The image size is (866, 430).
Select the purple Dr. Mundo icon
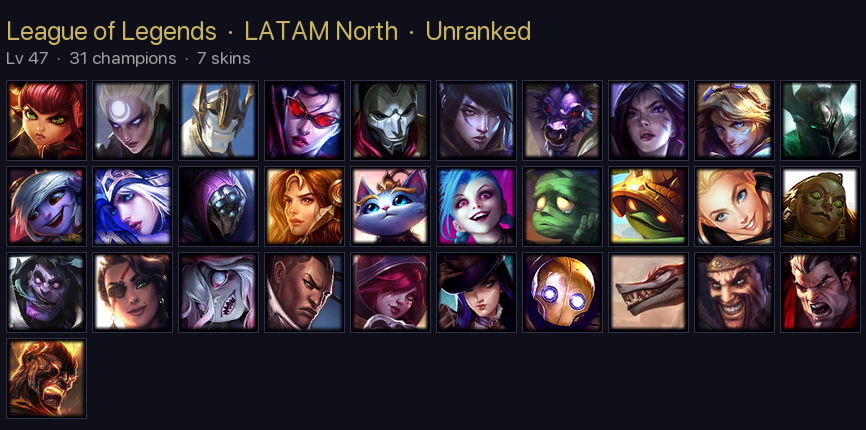pyautogui.click(x=47, y=293)
